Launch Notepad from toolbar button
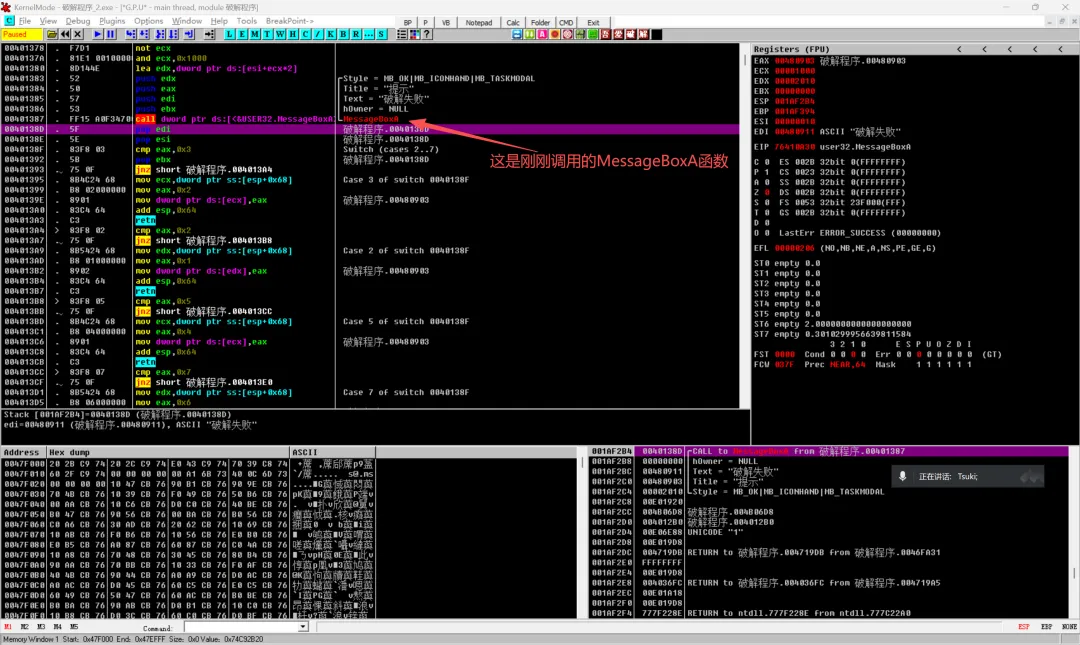 tap(479, 23)
